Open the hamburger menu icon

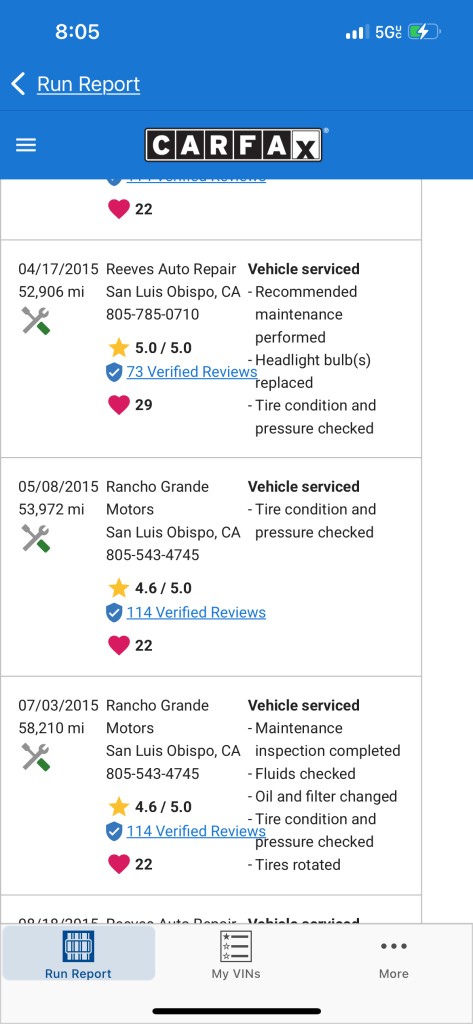[25, 145]
